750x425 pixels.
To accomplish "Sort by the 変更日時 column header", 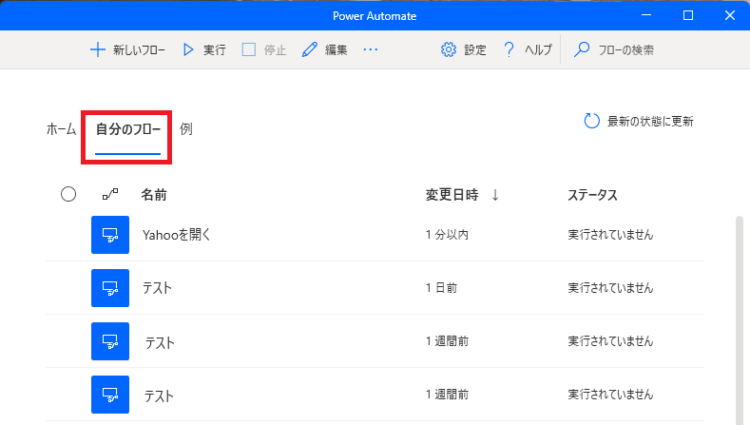I will pos(452,195).
